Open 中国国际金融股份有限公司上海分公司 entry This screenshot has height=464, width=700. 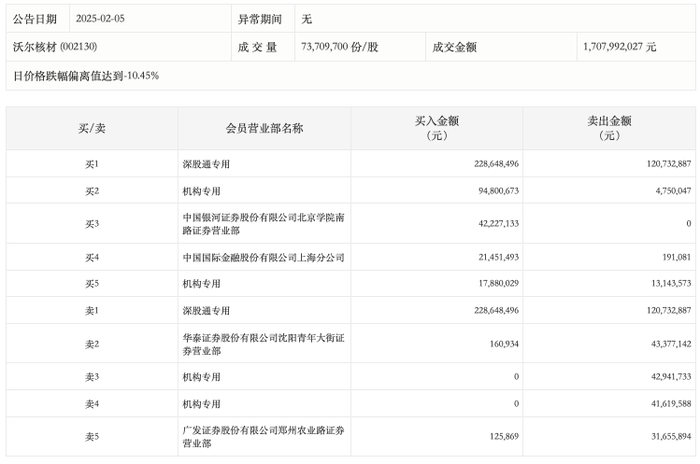click(x=263, y=257)
